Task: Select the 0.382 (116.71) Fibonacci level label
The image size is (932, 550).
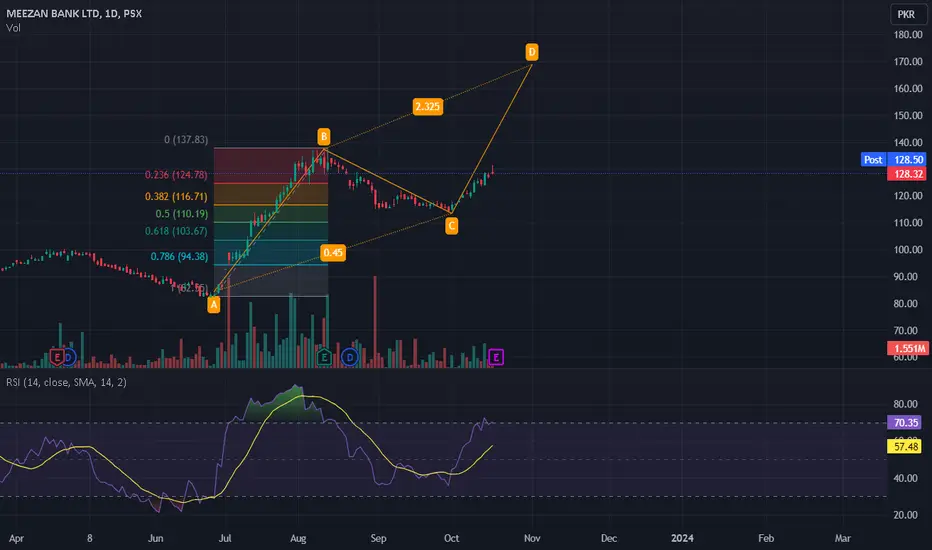Action: click(176, 196)
